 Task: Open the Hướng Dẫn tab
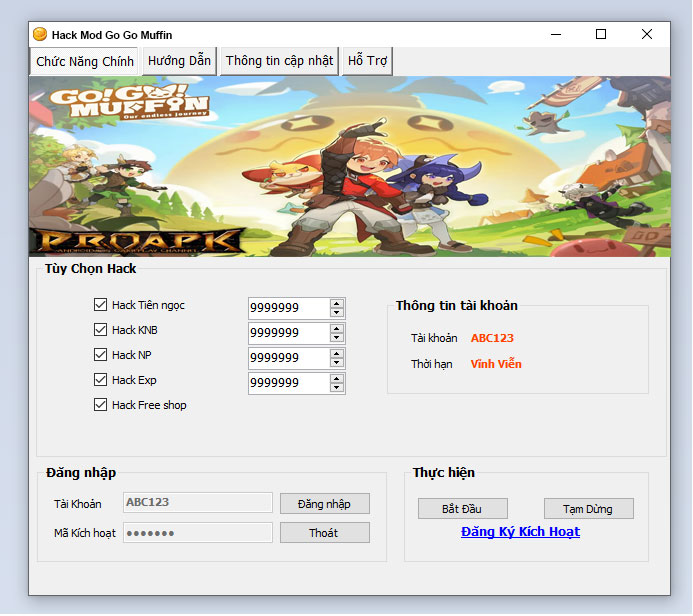pos(179,61)
